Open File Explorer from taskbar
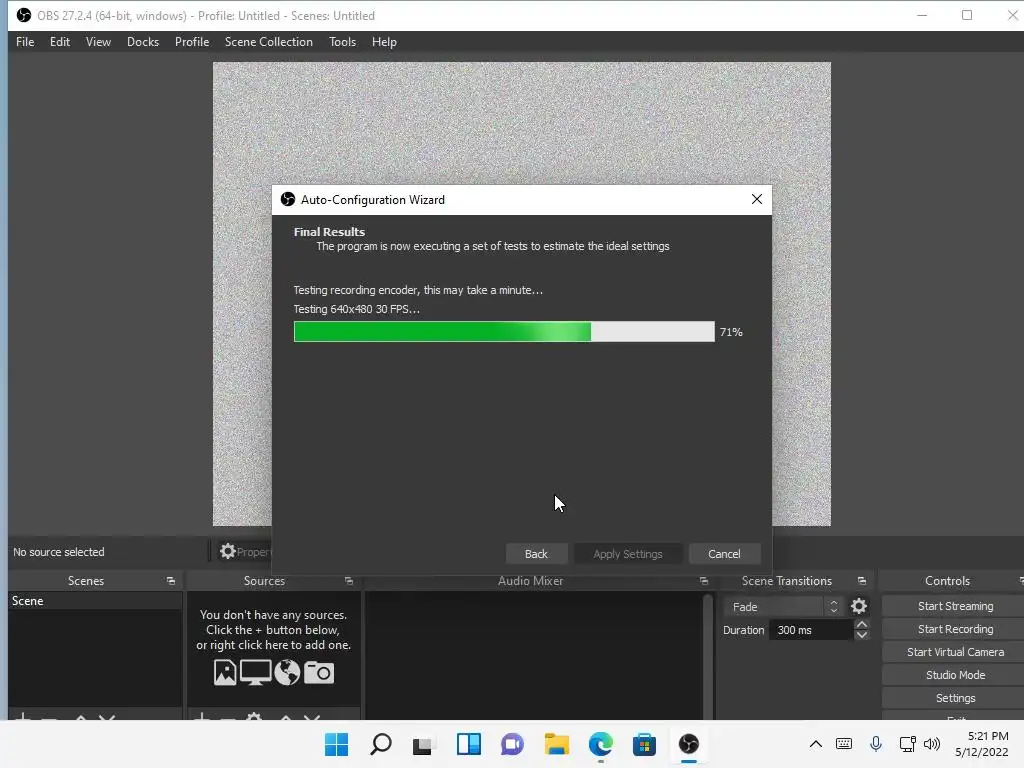 556,744
